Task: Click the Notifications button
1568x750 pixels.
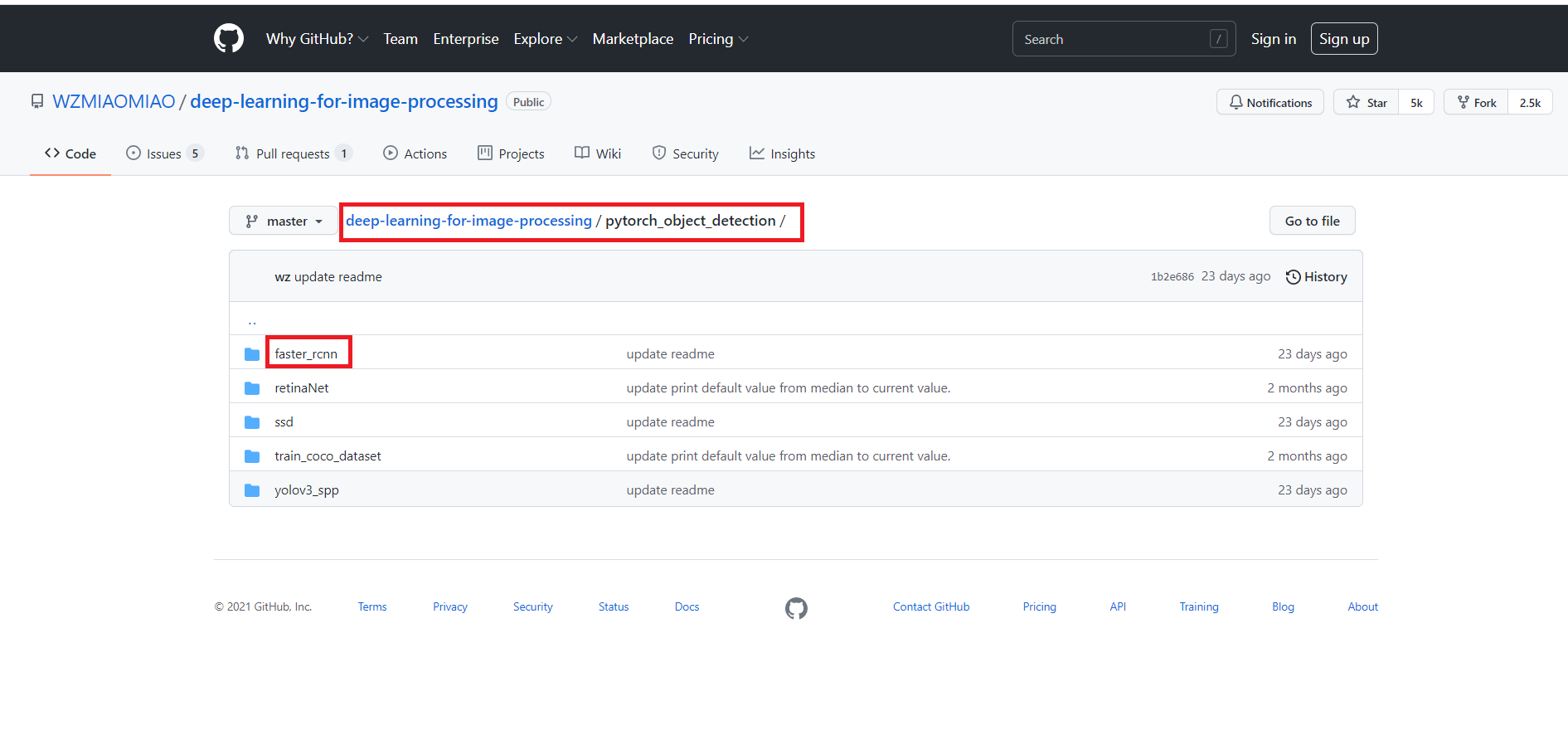Action: coord(1270,102)
